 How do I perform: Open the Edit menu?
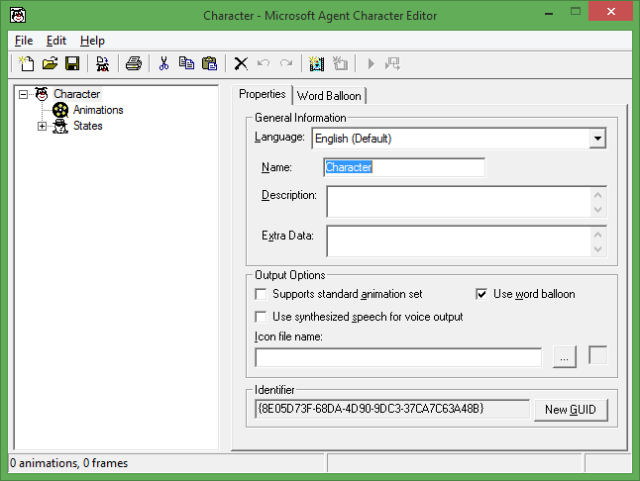(56, 41)
